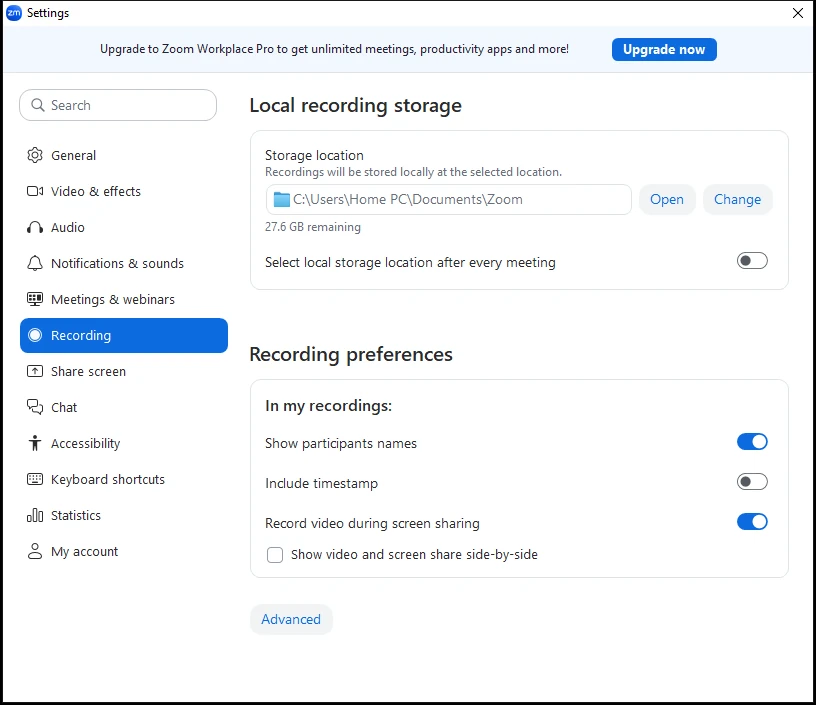Click the Upgrade to Zoom Workplace Pro message

point(334,49)
